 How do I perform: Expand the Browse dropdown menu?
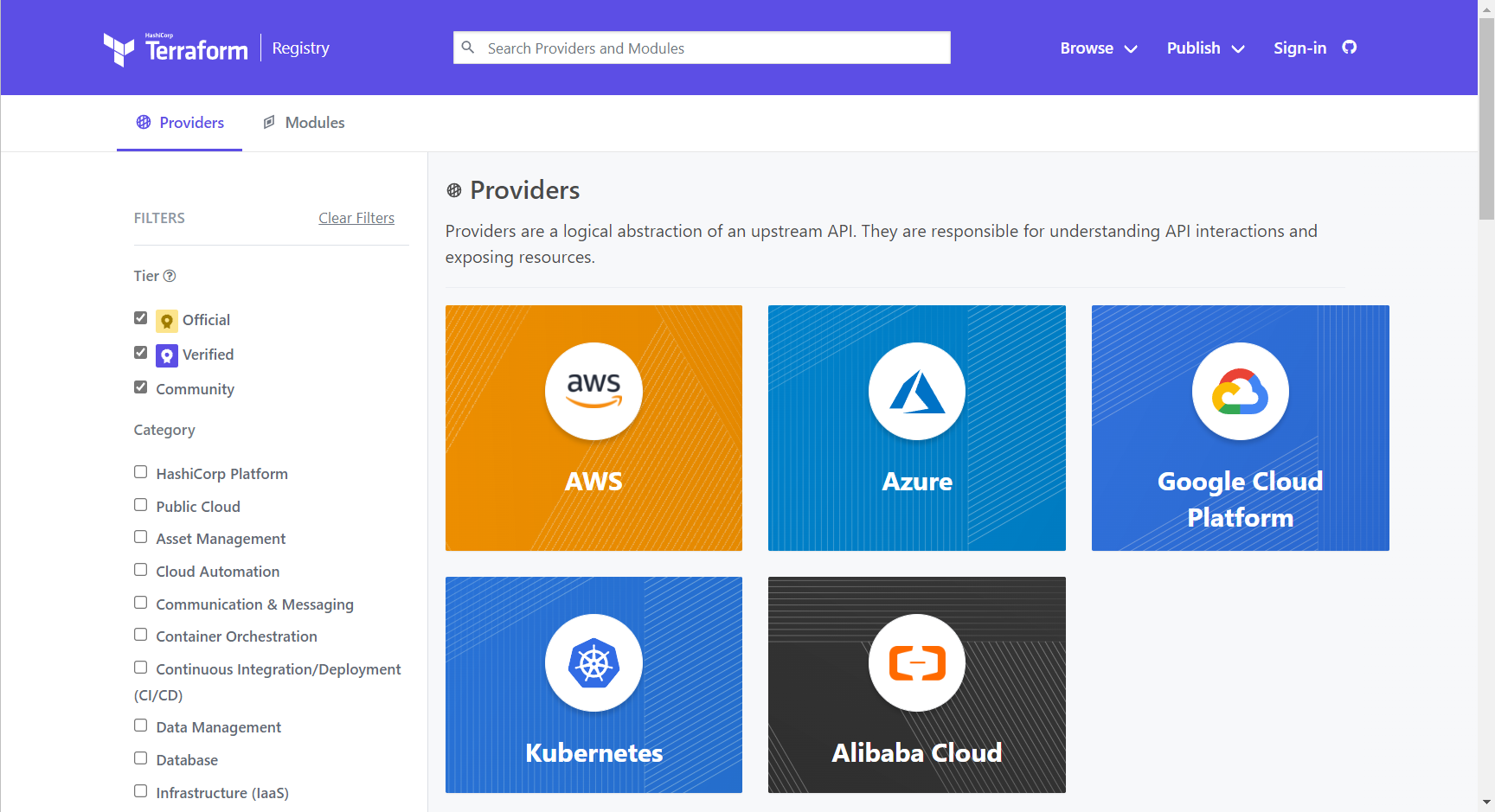coord(1099,48)
